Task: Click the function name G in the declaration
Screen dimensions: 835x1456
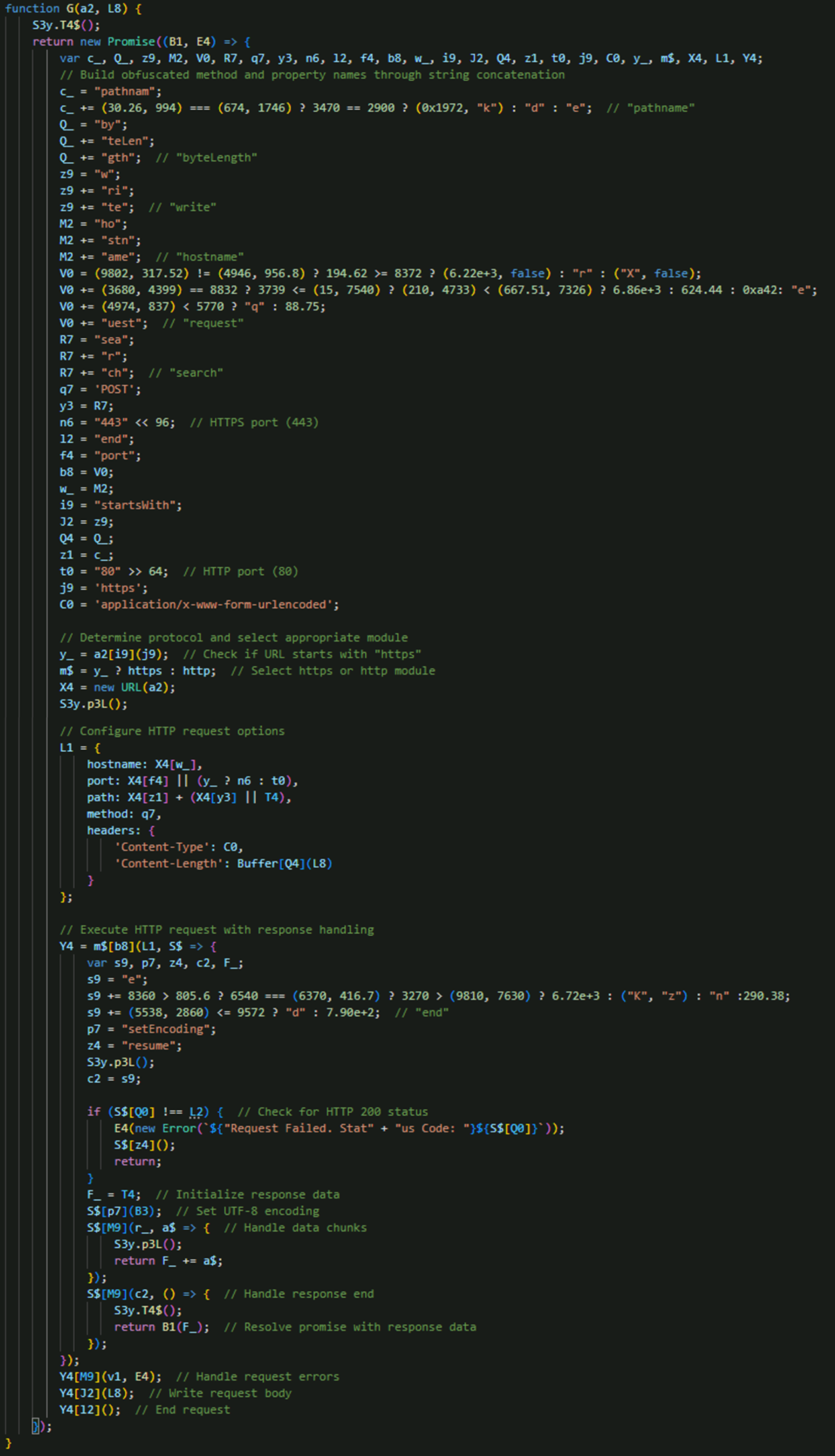Action: (70, 9)
